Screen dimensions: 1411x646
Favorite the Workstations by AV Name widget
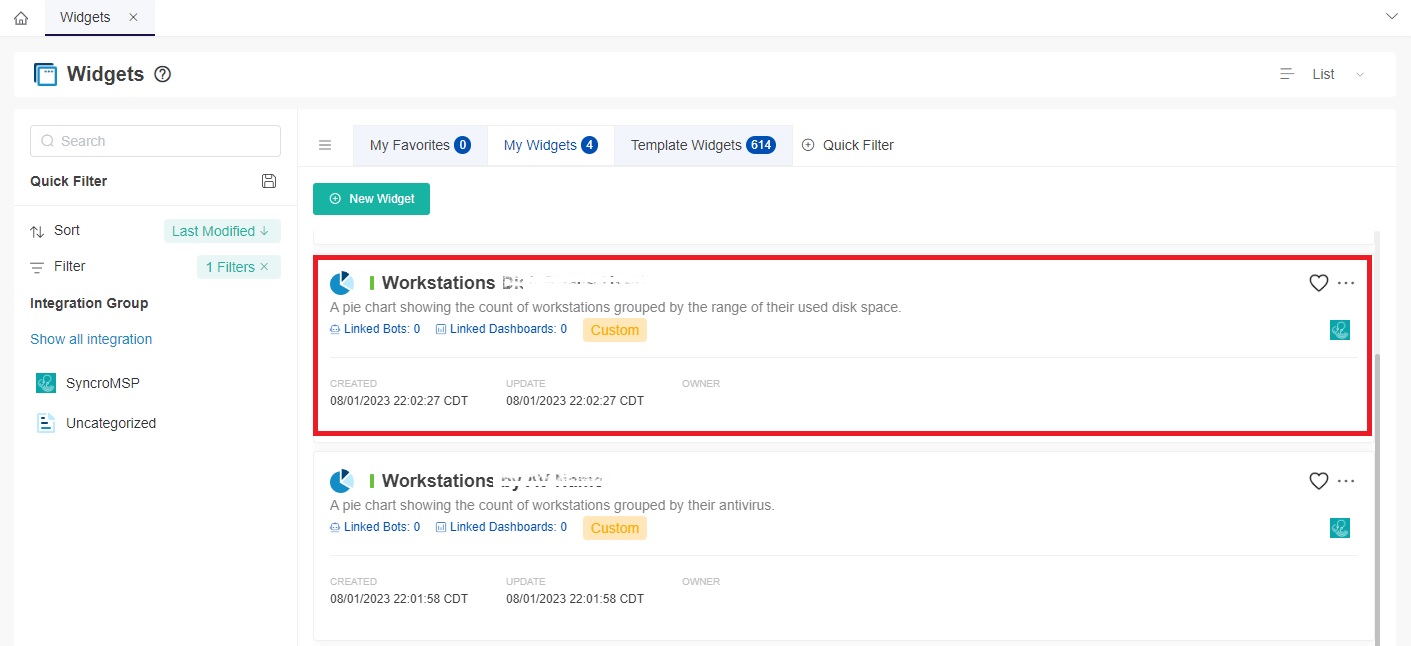click(x=1318, y=481)
